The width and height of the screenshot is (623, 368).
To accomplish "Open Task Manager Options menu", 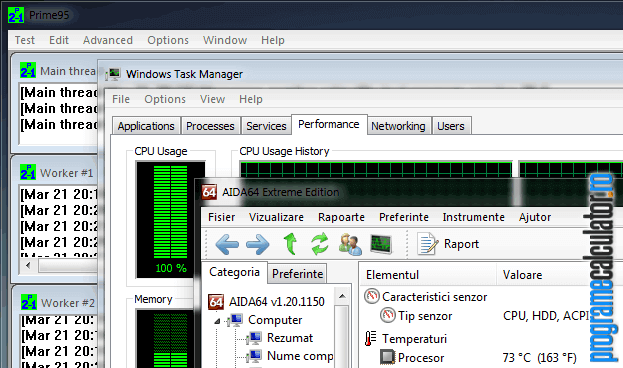I will point(165,99).
